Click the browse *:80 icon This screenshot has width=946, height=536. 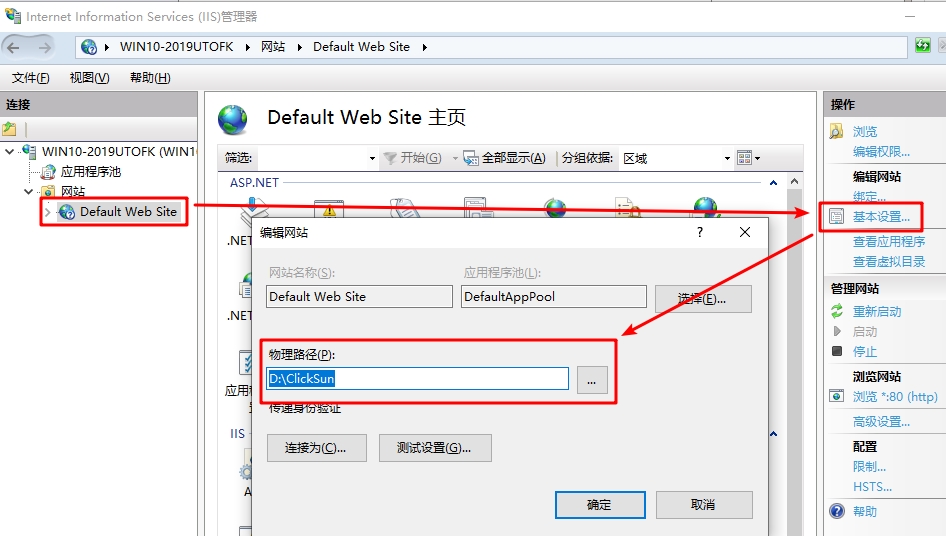[837, 396]
